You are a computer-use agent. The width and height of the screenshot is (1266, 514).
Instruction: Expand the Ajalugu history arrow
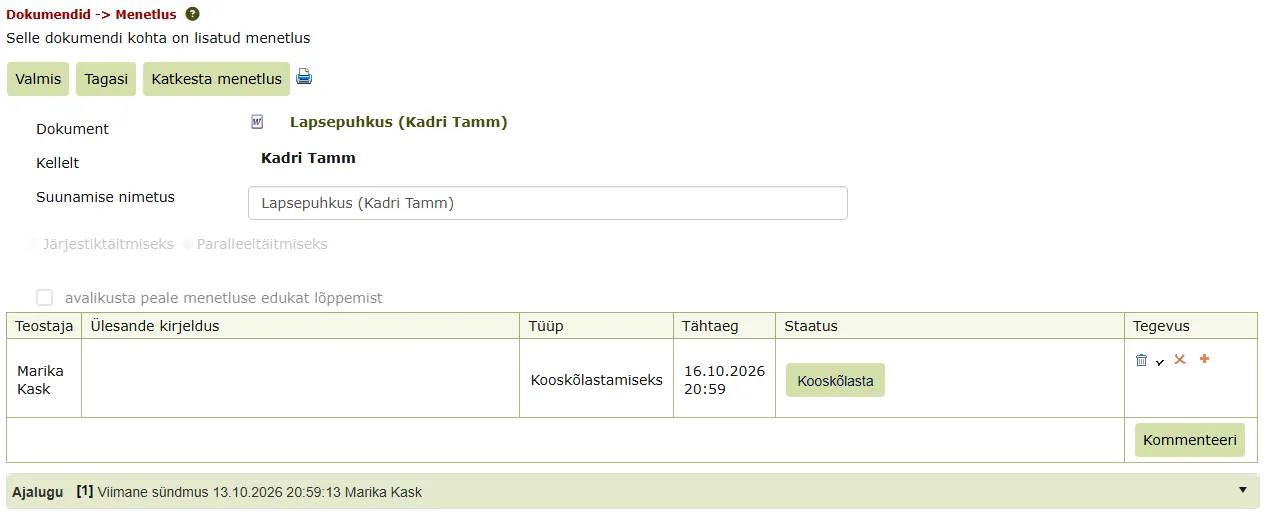(1243, 490)
